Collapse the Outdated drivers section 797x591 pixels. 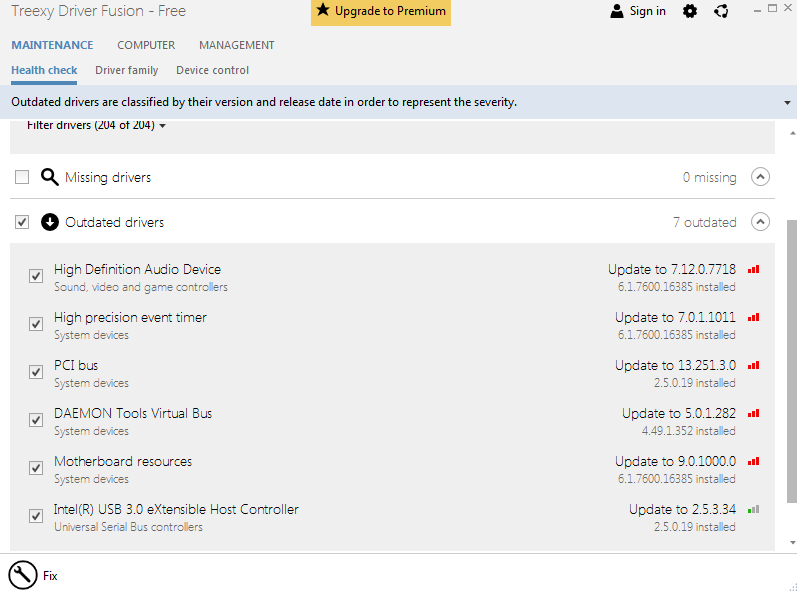point(760,222)
